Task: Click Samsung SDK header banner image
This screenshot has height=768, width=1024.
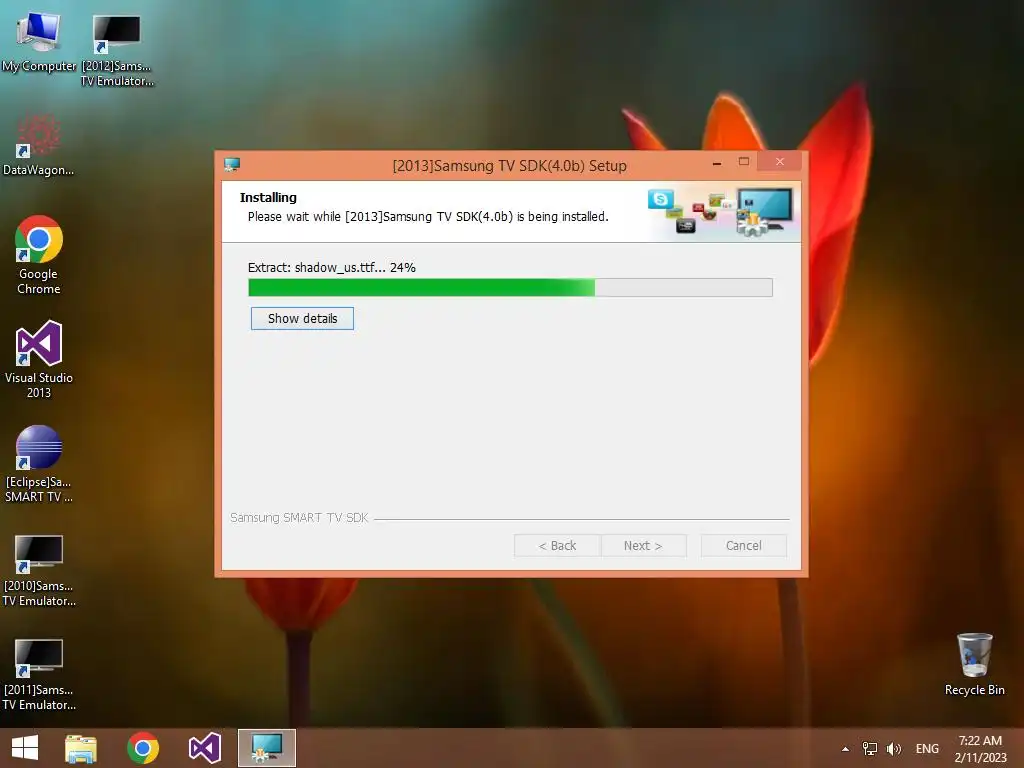Action: click(x=722, y=212)
